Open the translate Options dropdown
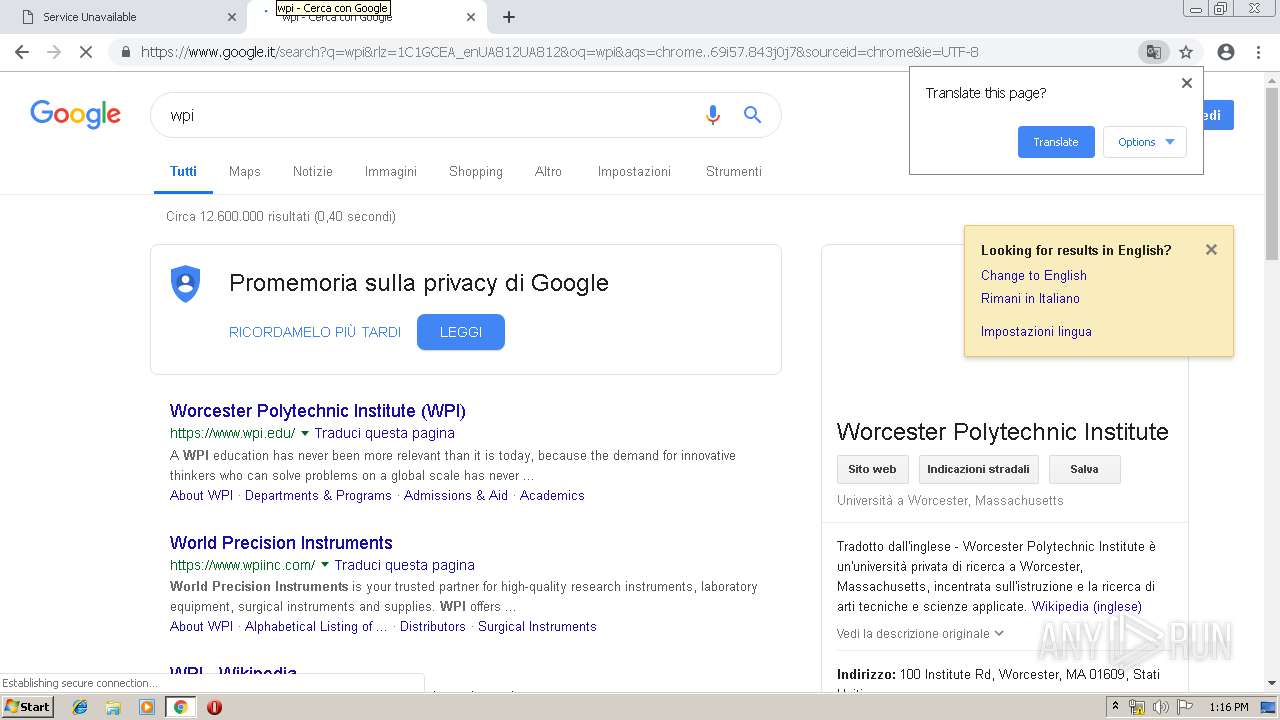This screenshot has height=720, width=1280. pos(1145,142)
